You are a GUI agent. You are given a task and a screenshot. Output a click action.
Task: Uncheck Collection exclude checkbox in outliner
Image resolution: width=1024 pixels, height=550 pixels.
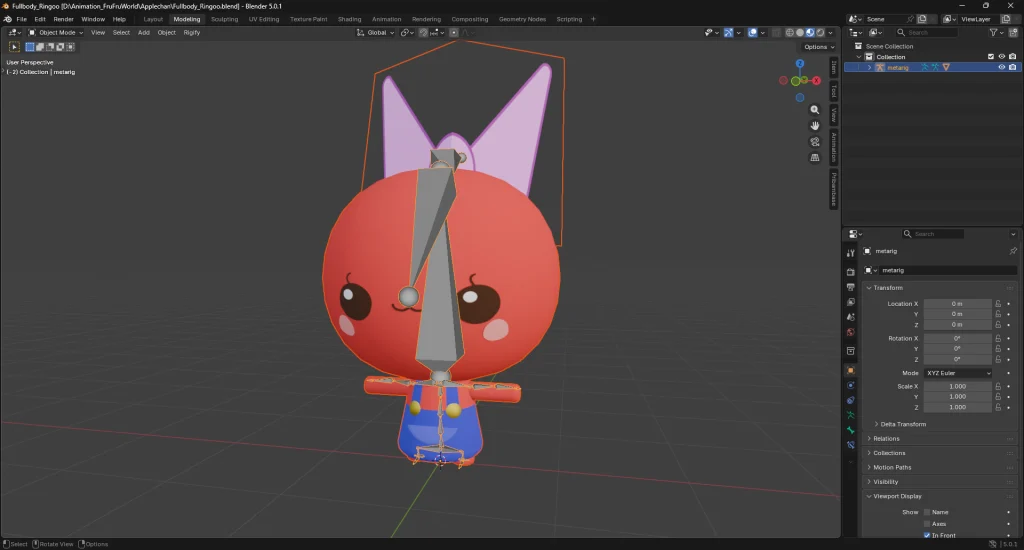[x=991, y=57]
